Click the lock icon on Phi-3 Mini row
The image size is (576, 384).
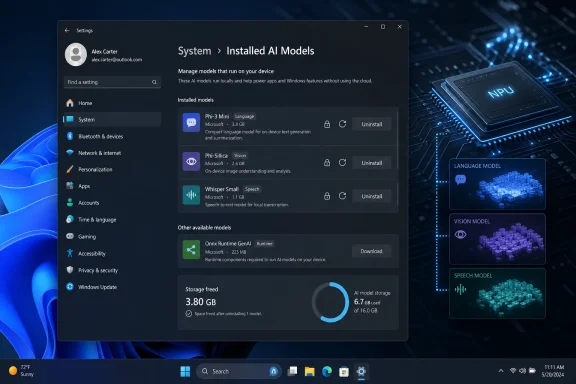327,124
